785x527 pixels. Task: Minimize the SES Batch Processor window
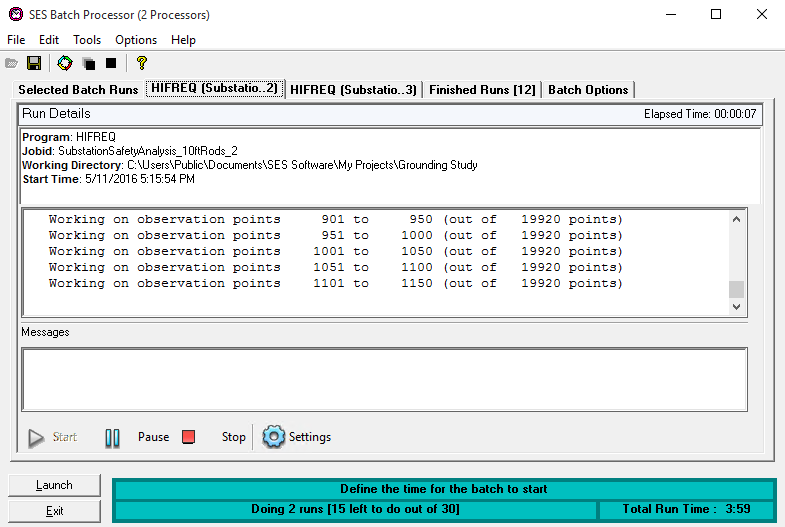pyautogui.click(x=671, y=14)
